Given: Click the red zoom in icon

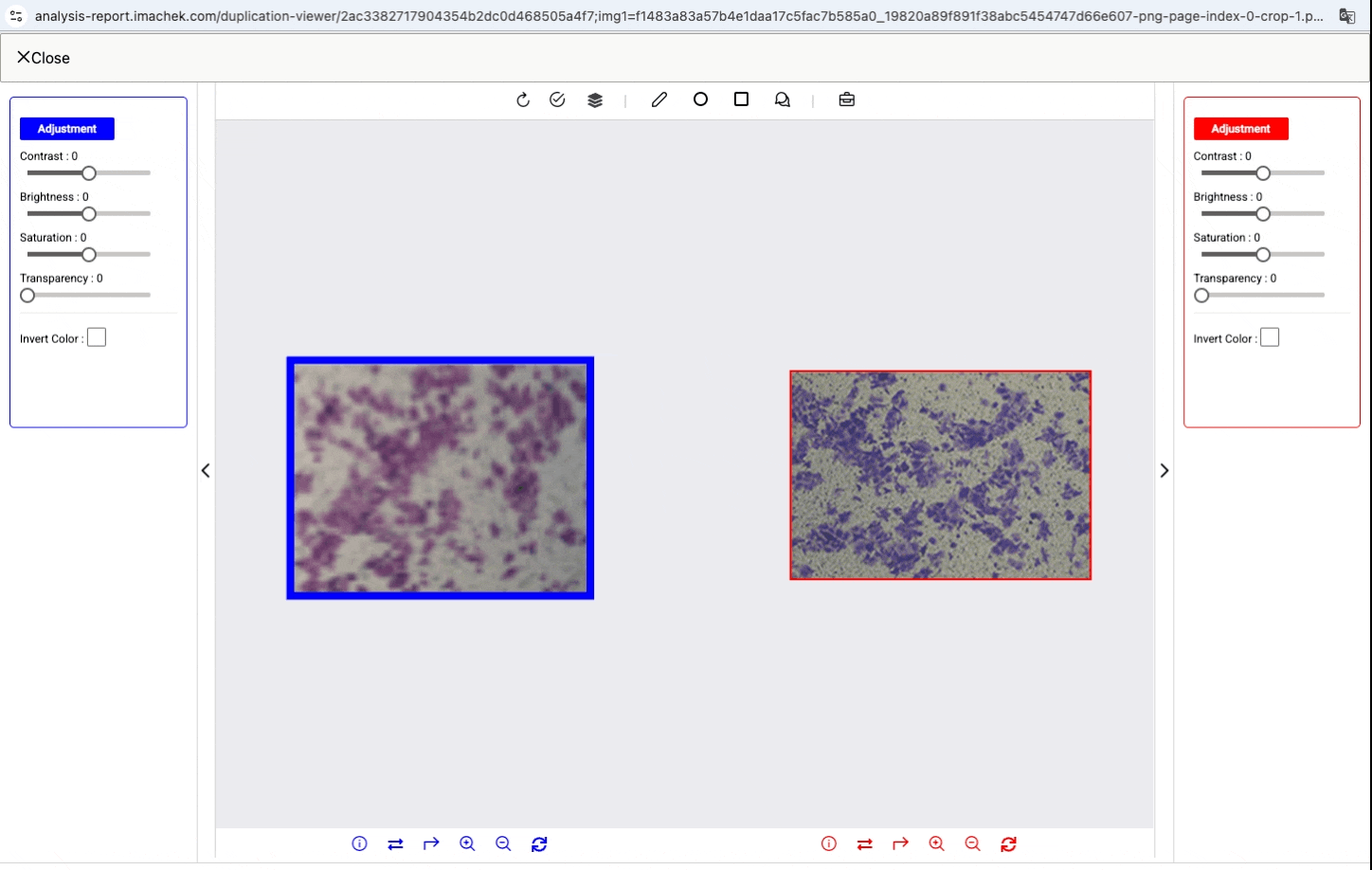Looking at the screenshot, I should 936,843.
